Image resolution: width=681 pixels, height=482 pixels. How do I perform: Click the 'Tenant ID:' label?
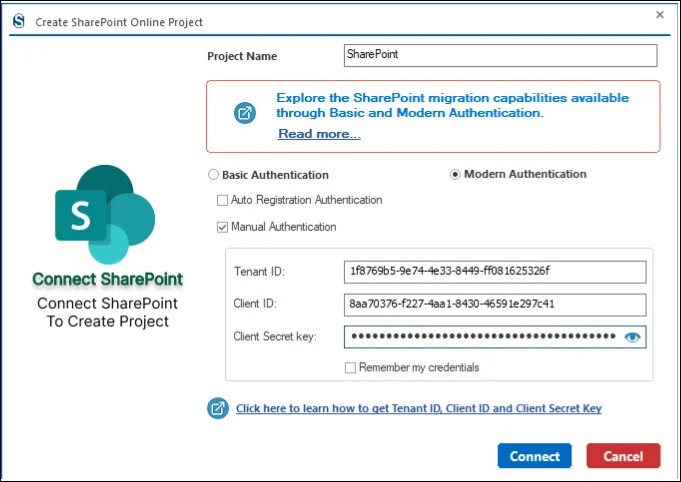click(x=259, y=272)
